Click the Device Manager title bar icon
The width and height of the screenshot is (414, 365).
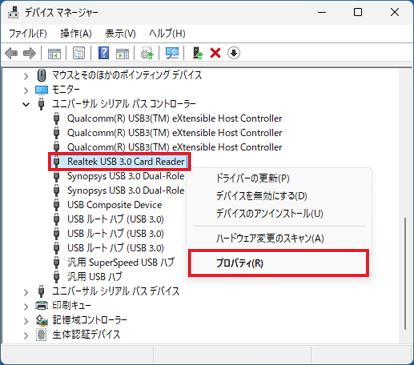coord(13,12)
